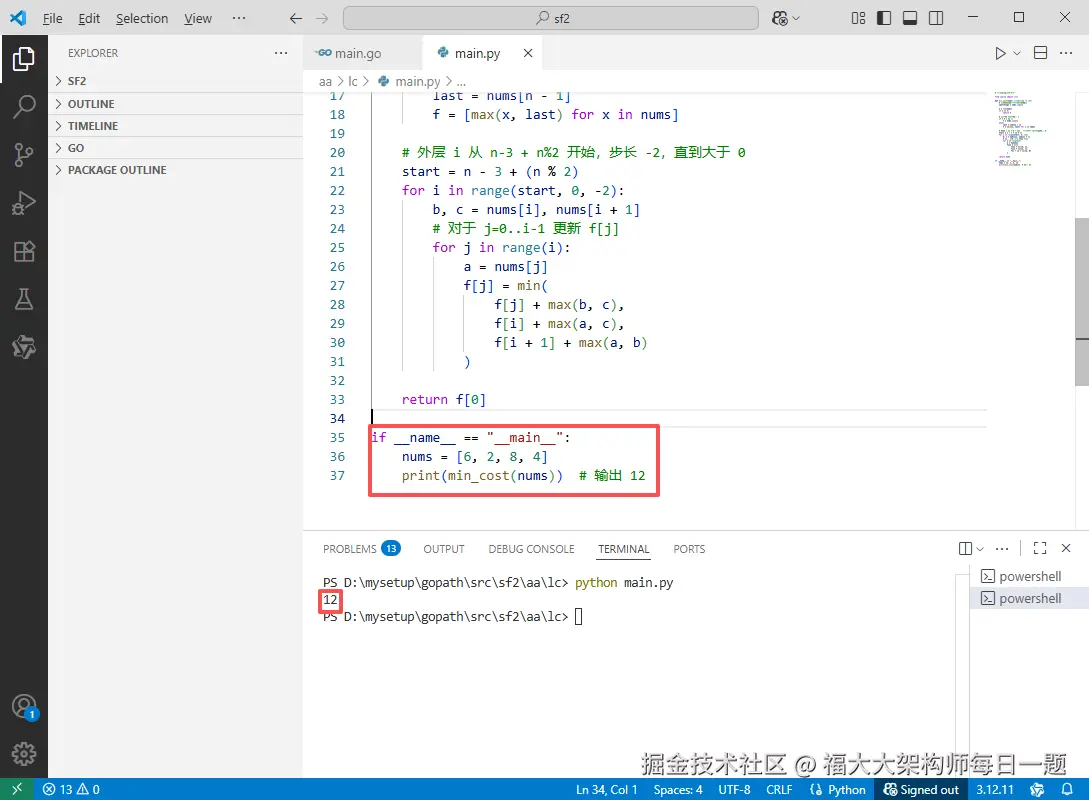Open the Edit menu
1089x800 pixels.
tap(89, 18)
